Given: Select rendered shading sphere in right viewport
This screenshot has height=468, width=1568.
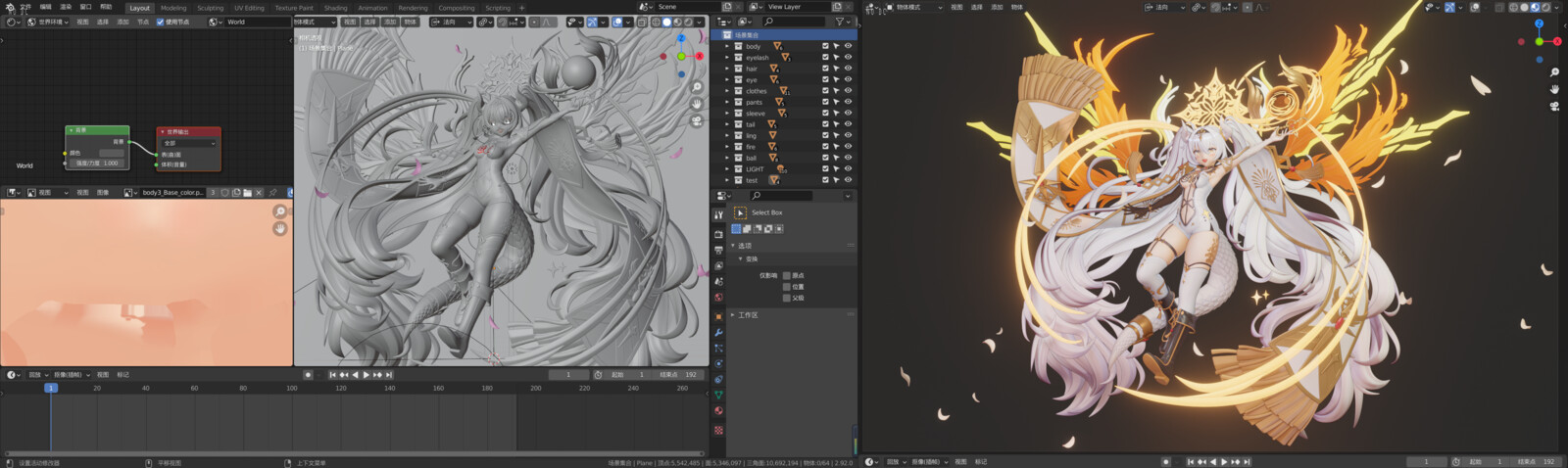Looking at the screenshot, I should [x=1545, y=7].
